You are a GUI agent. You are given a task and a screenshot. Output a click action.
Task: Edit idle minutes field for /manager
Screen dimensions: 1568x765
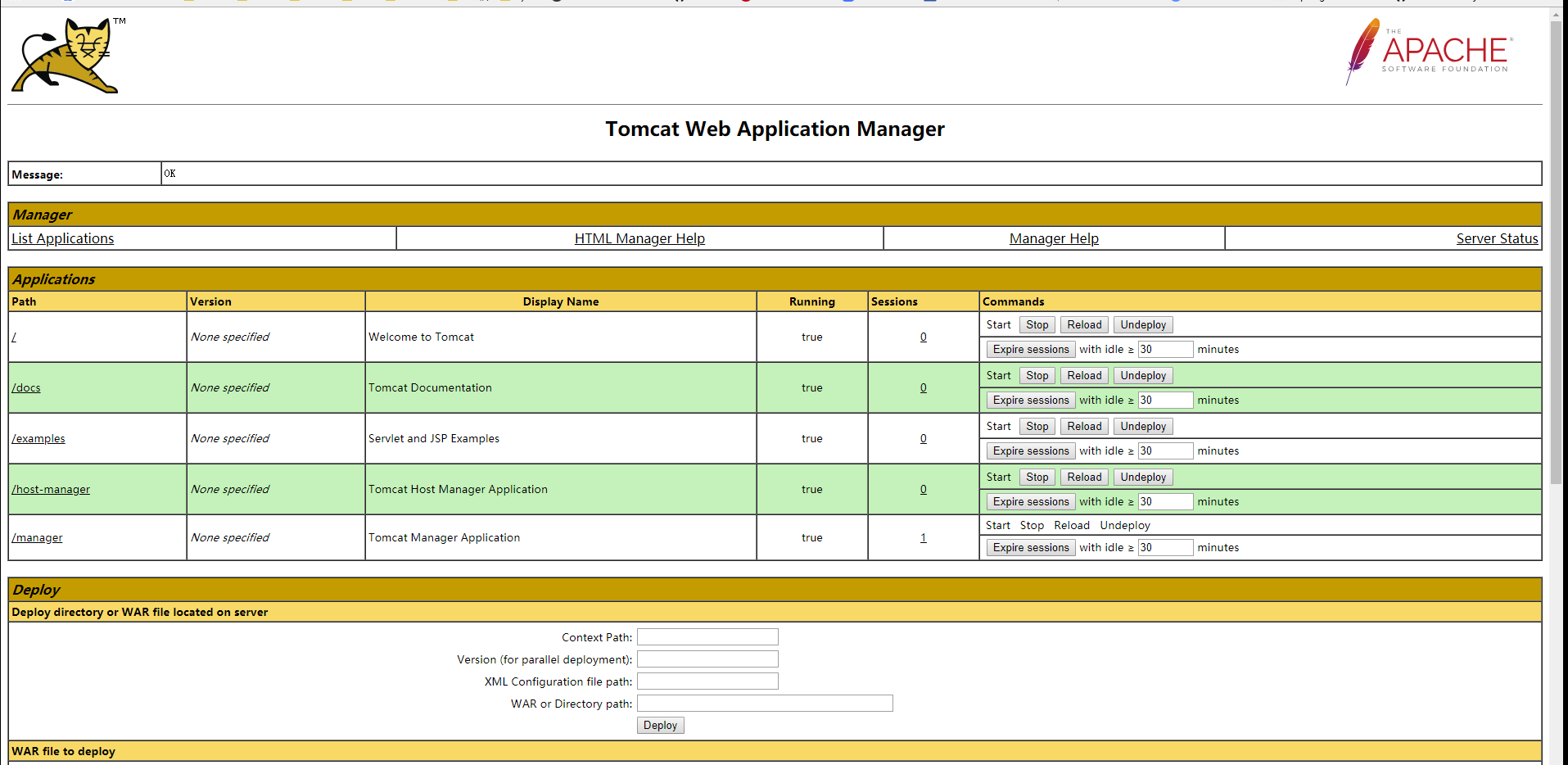click(1165, 547)
